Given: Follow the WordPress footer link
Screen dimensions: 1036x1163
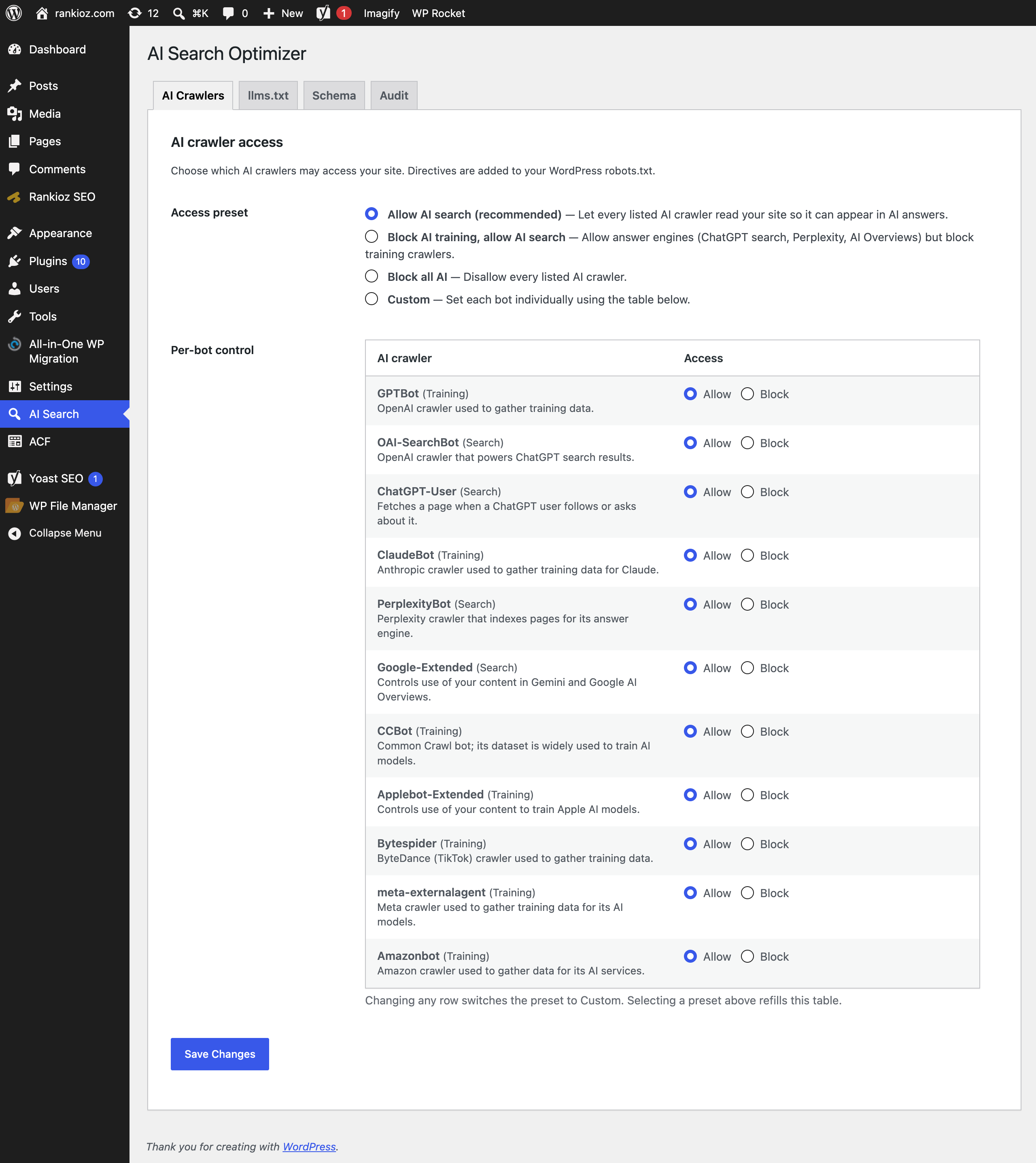Looking at the screenshot, I should [309, 1146].
